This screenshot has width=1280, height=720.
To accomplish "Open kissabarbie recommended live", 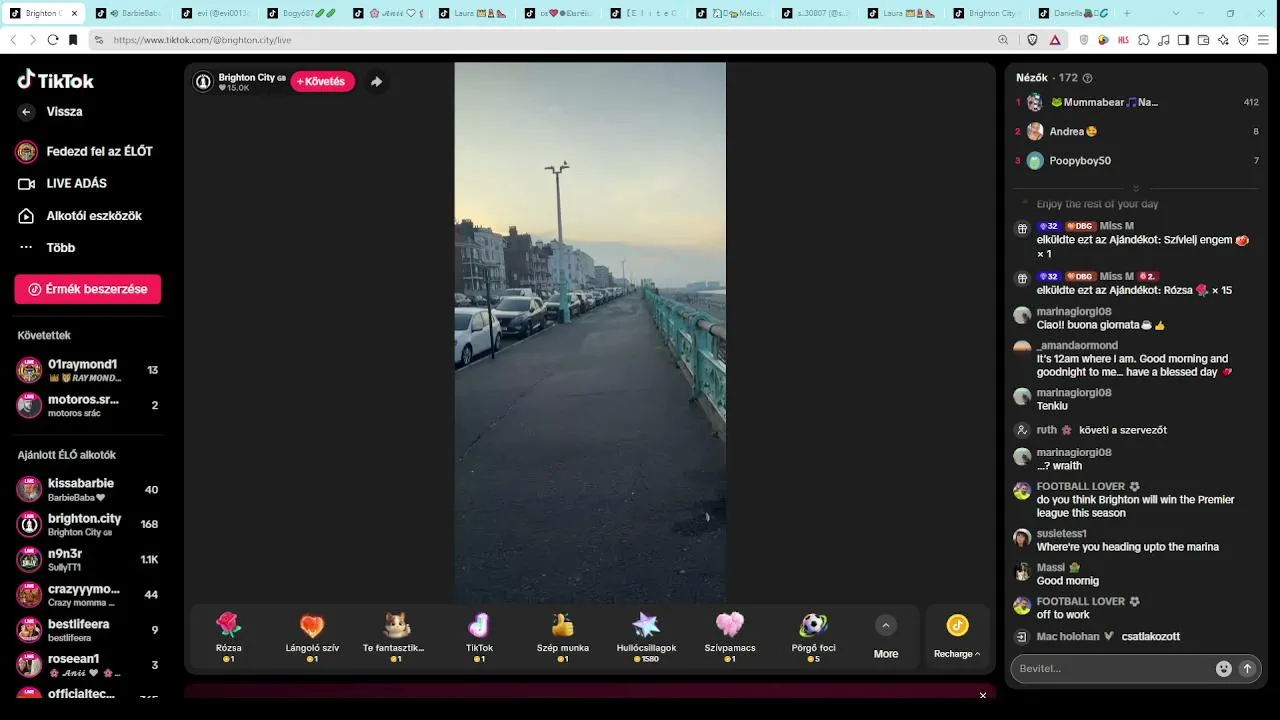I will tap(88, 489).
